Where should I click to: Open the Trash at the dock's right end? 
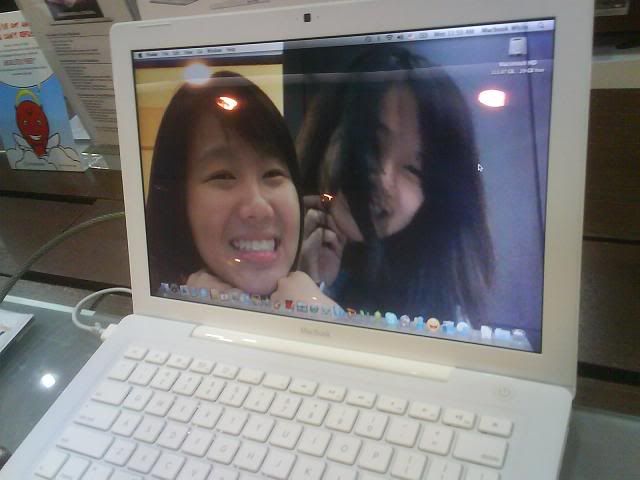519,333
